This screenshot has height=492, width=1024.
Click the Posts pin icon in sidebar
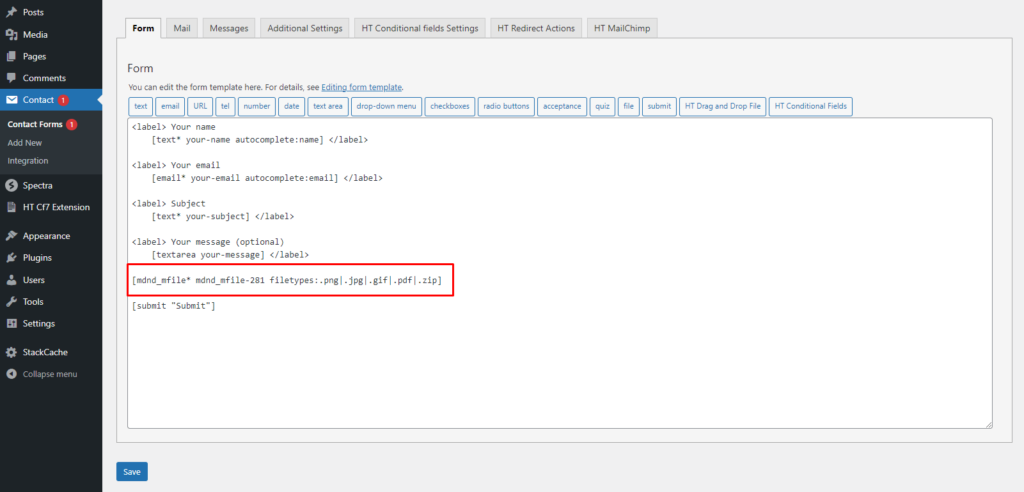(x=11, y=12)
